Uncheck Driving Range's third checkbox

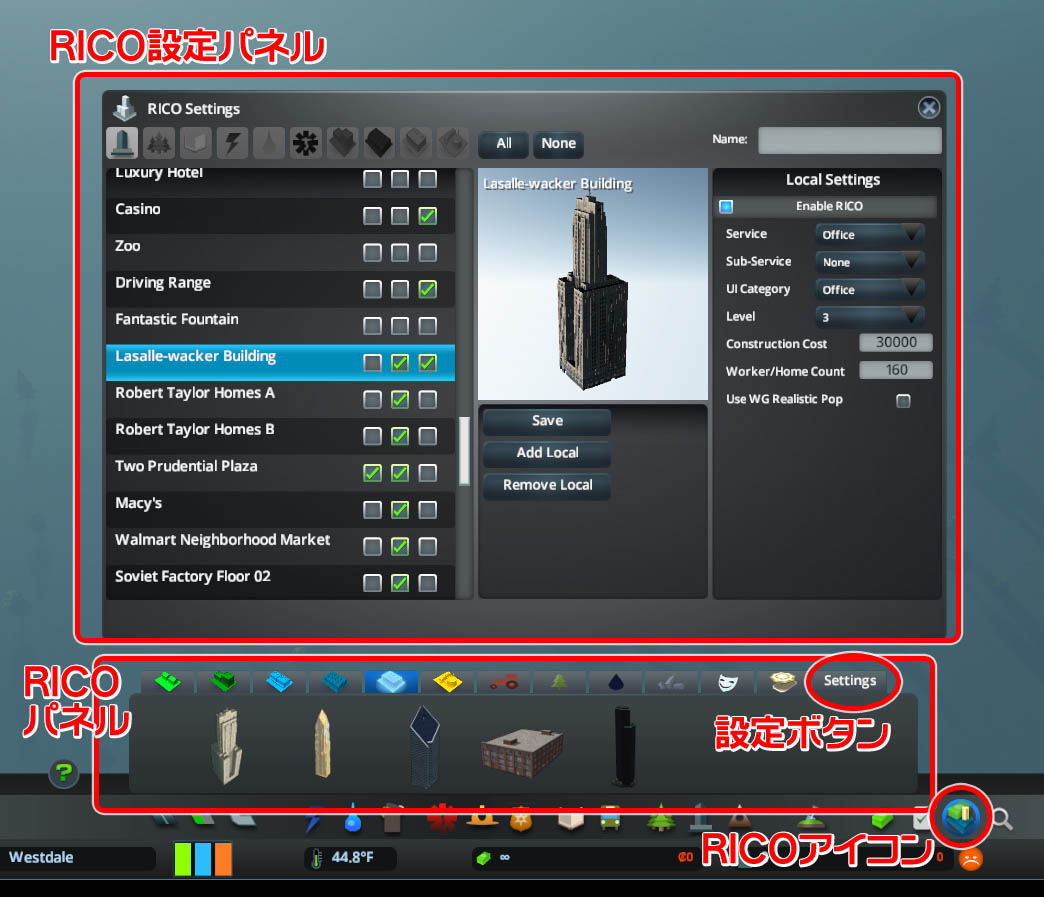427,289
